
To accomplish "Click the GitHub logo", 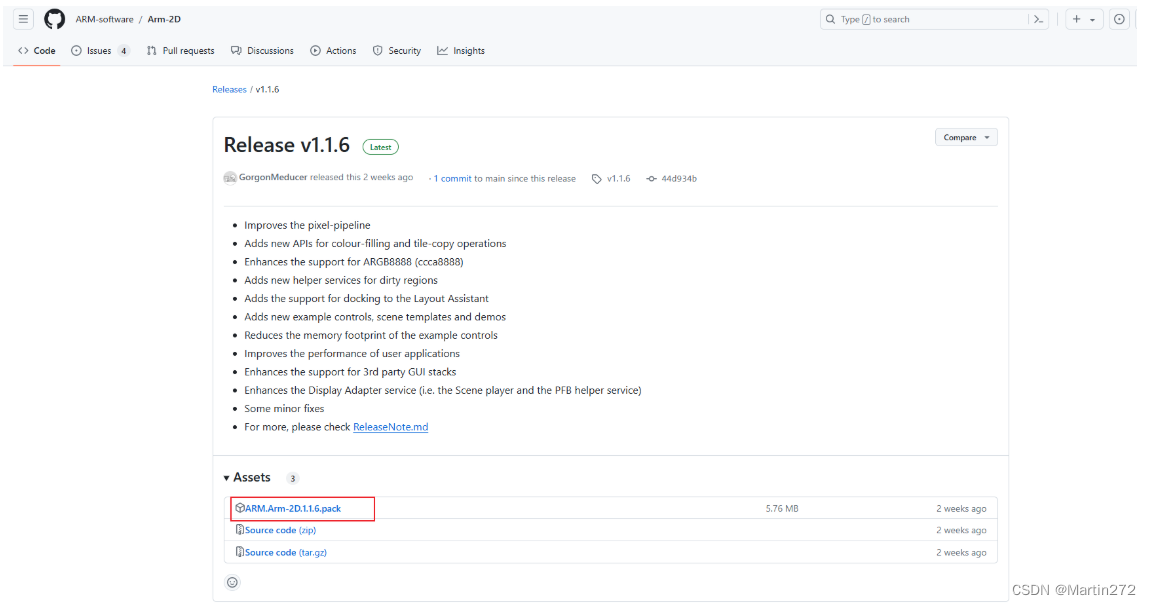I will (54, 19).
